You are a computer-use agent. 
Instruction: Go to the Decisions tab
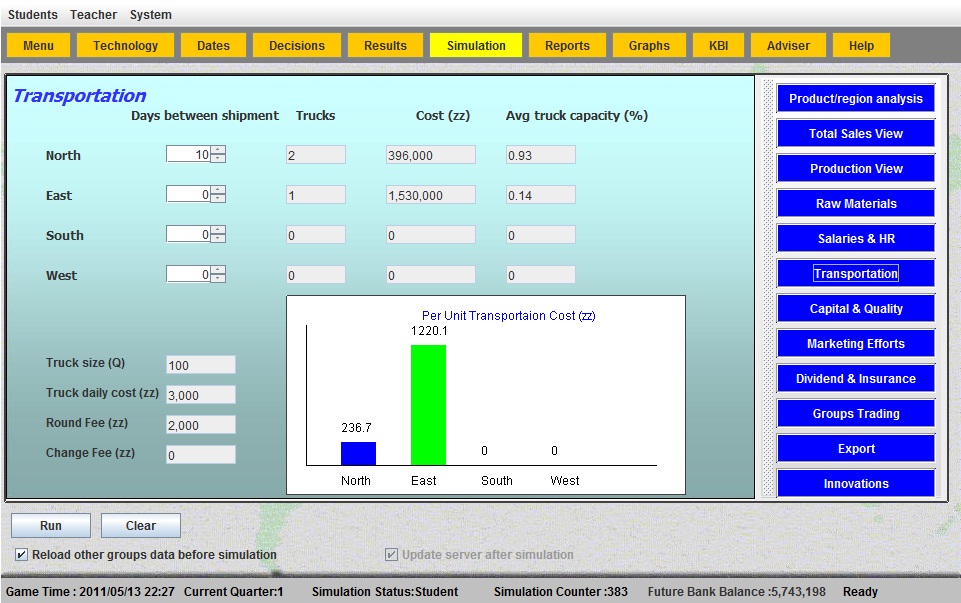pos(297,45)
